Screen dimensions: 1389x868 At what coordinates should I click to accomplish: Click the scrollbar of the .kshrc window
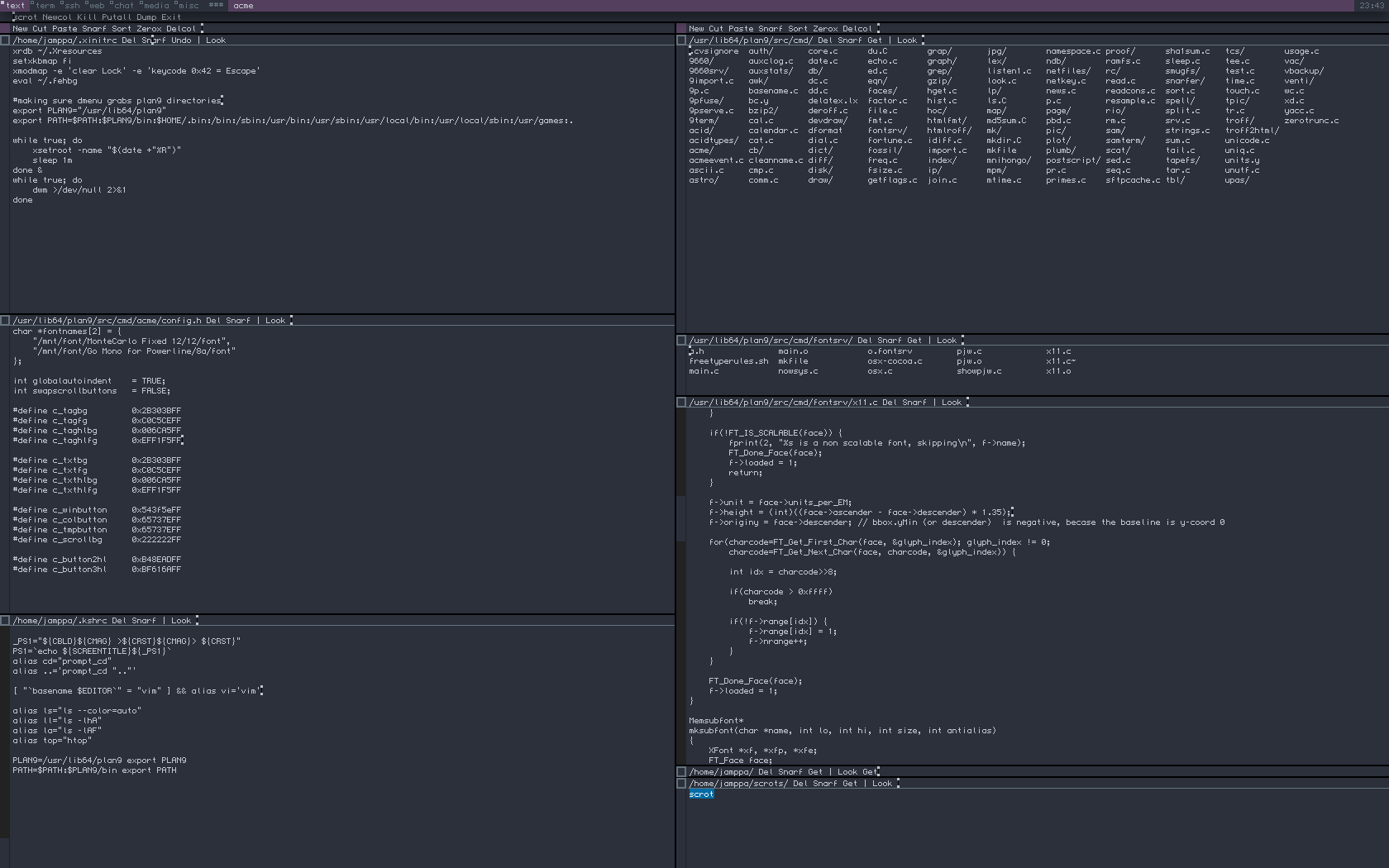5,746
